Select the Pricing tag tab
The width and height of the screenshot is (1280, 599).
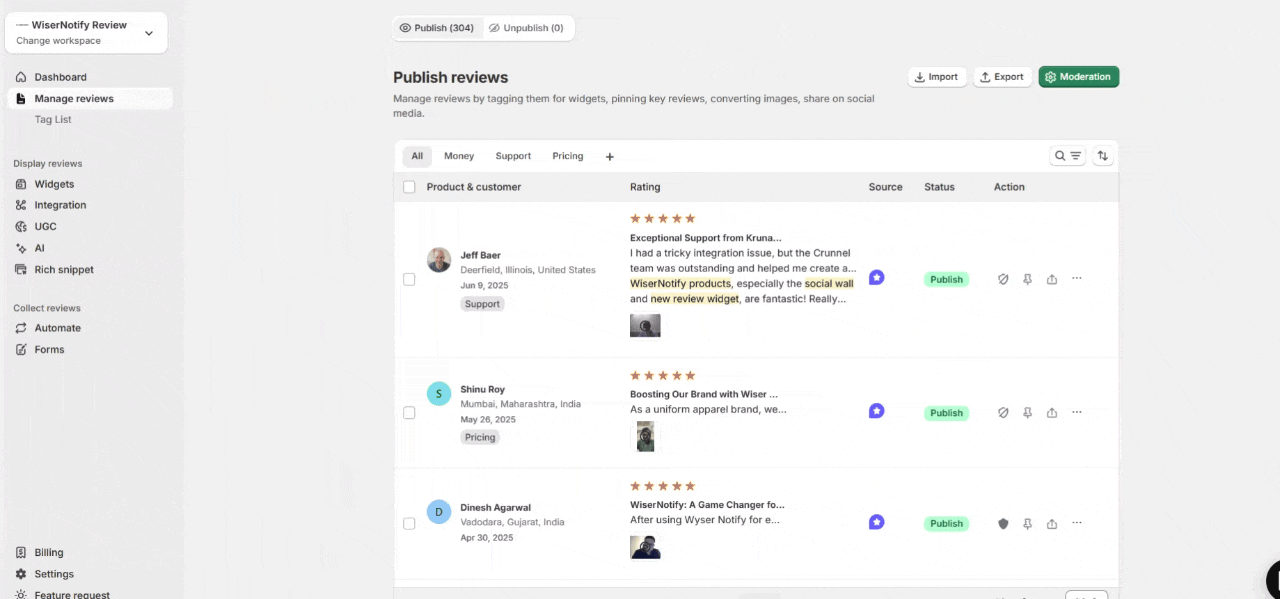point(567,156)
